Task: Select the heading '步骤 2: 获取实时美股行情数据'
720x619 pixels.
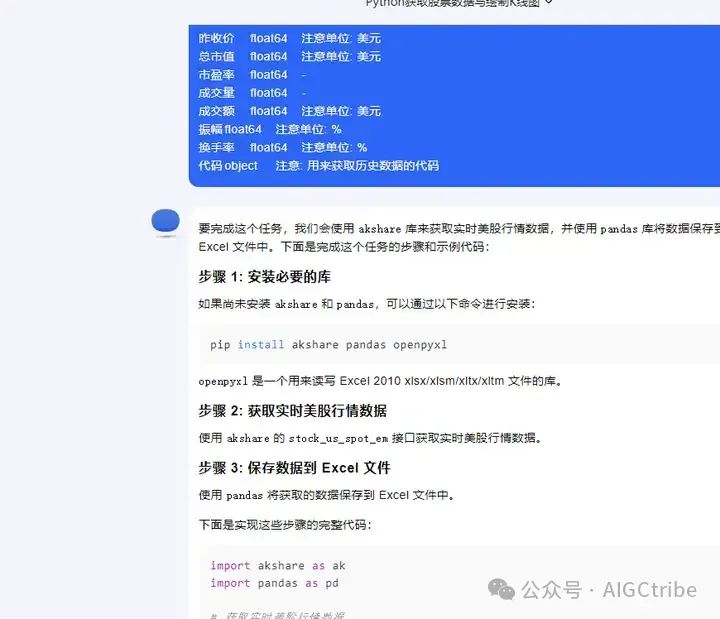Action: [x=292, y=411]
